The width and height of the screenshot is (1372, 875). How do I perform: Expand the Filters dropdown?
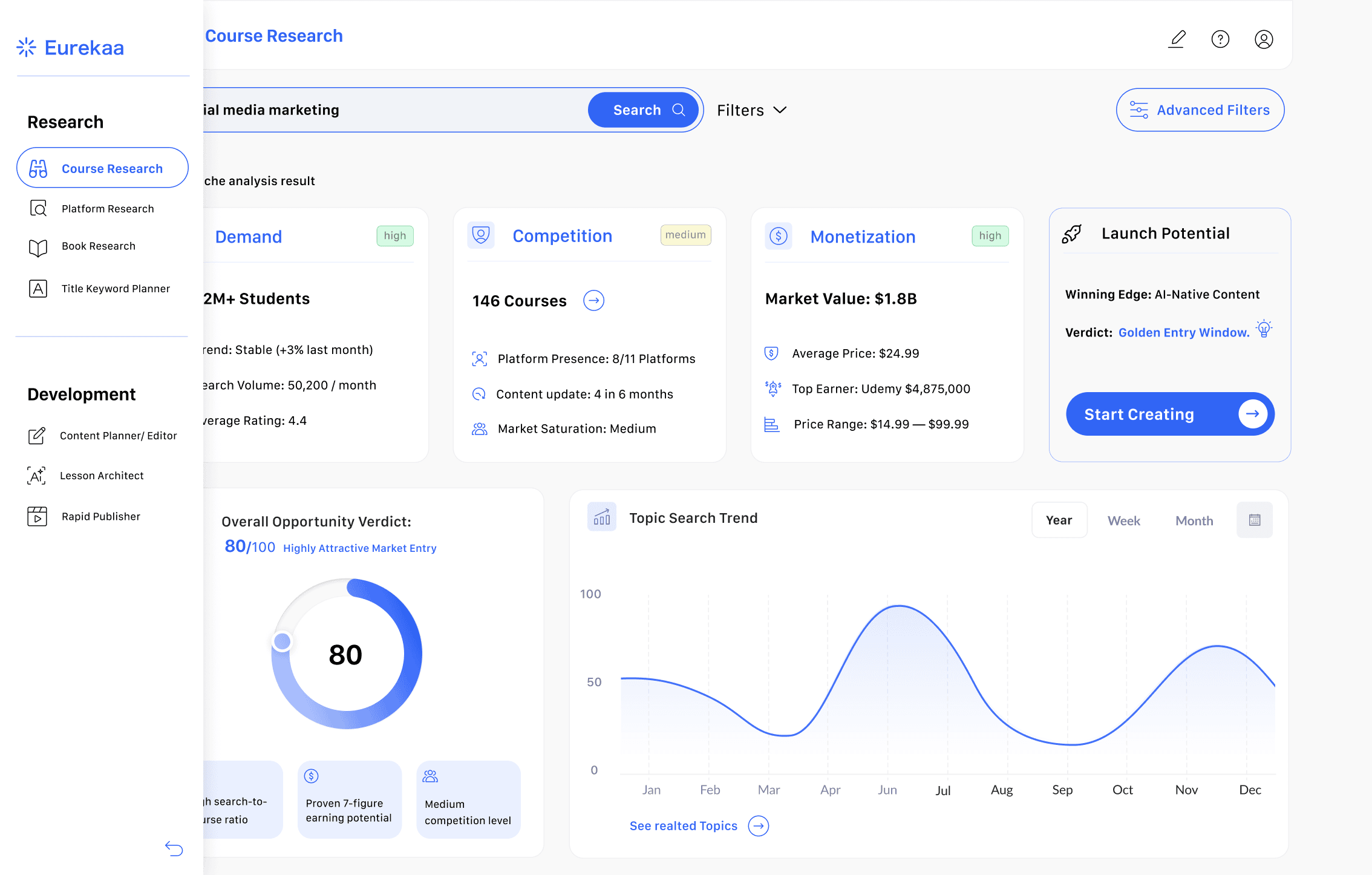(752, 110)
